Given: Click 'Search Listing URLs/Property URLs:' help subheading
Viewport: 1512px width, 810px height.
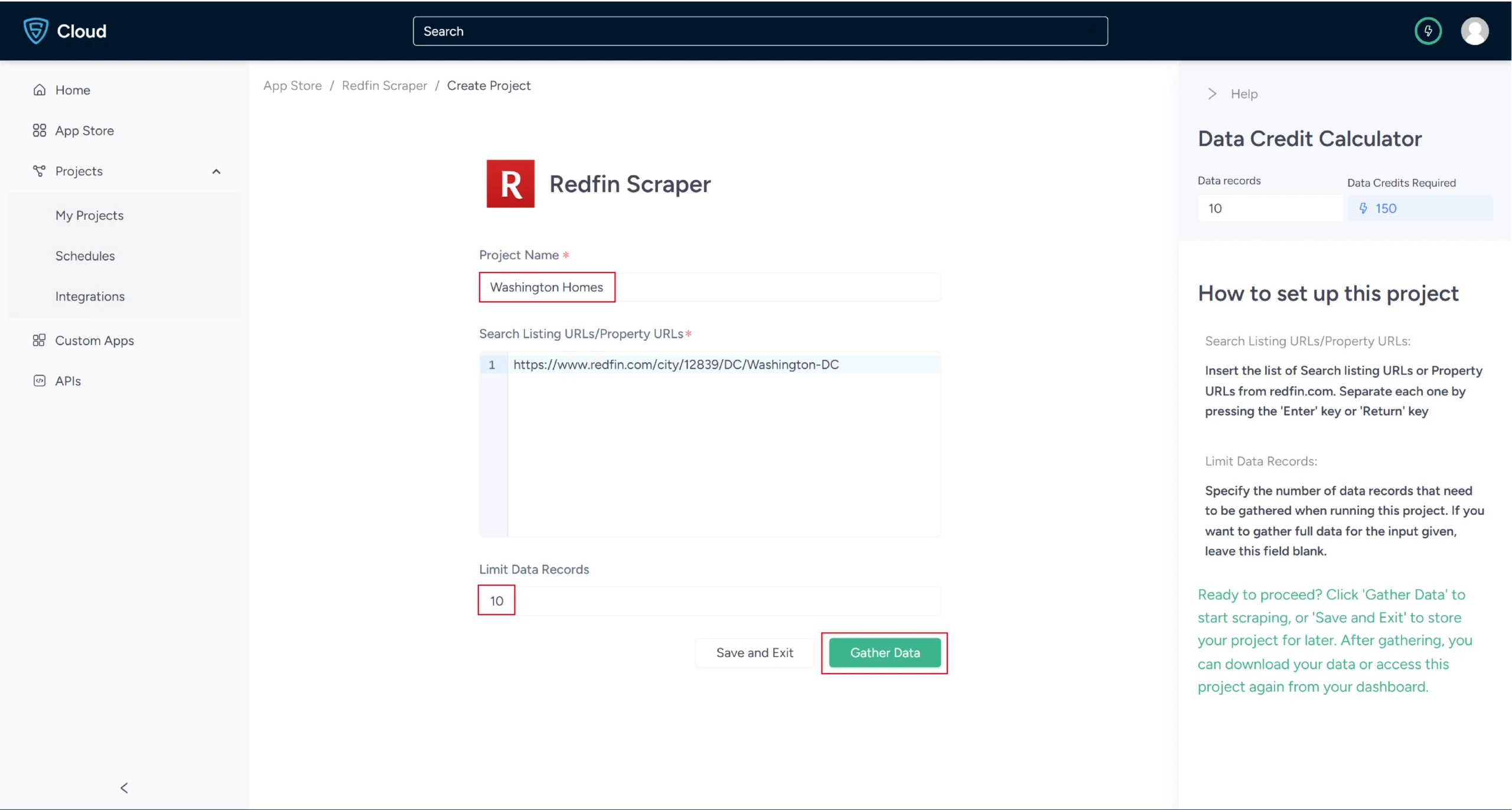Looking at the screenshot, I should [x=1308, y=341].
